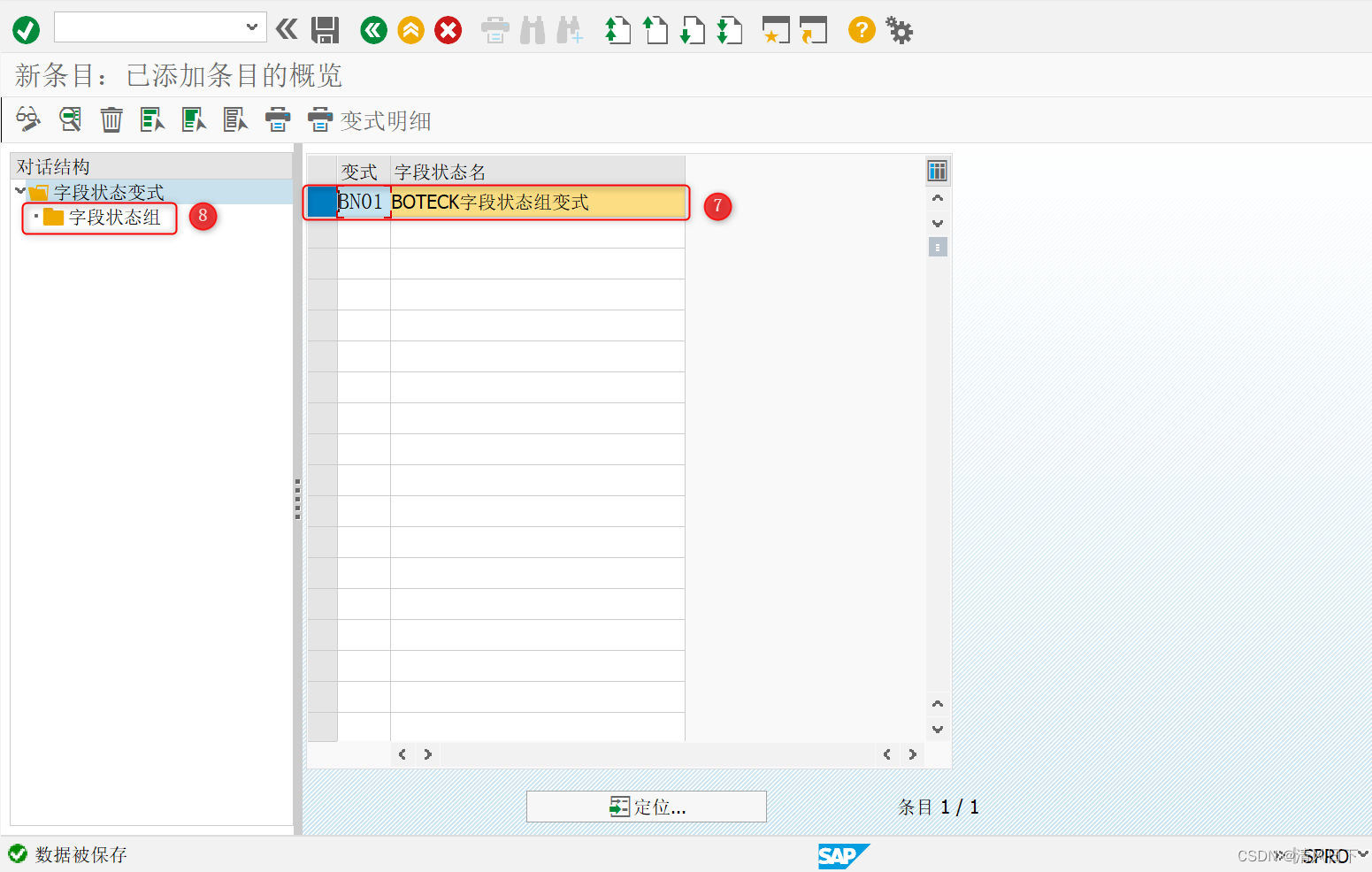Click the panel splitter handle
The height and width of the screenshot is (872, 1372).
[298, 500]
